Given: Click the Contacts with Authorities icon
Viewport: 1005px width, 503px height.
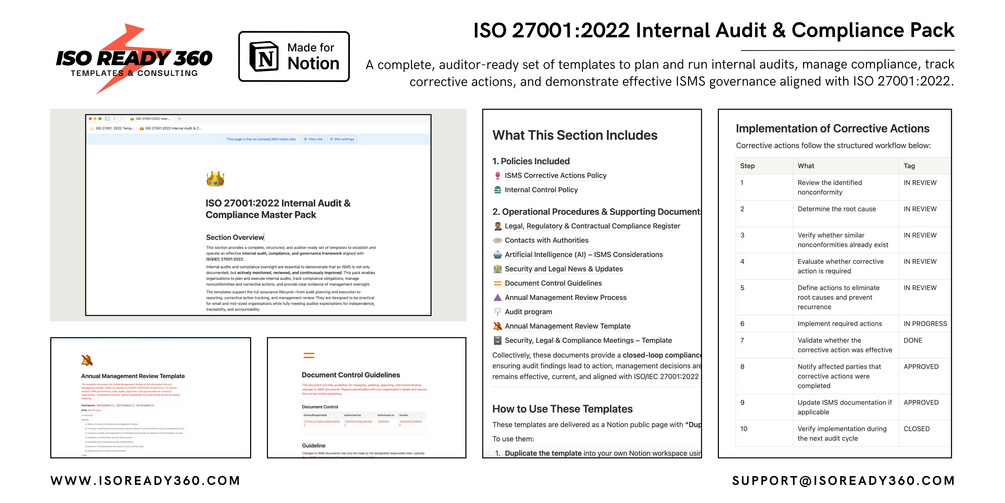Looking at the screenshot, I should coord(497,240).
